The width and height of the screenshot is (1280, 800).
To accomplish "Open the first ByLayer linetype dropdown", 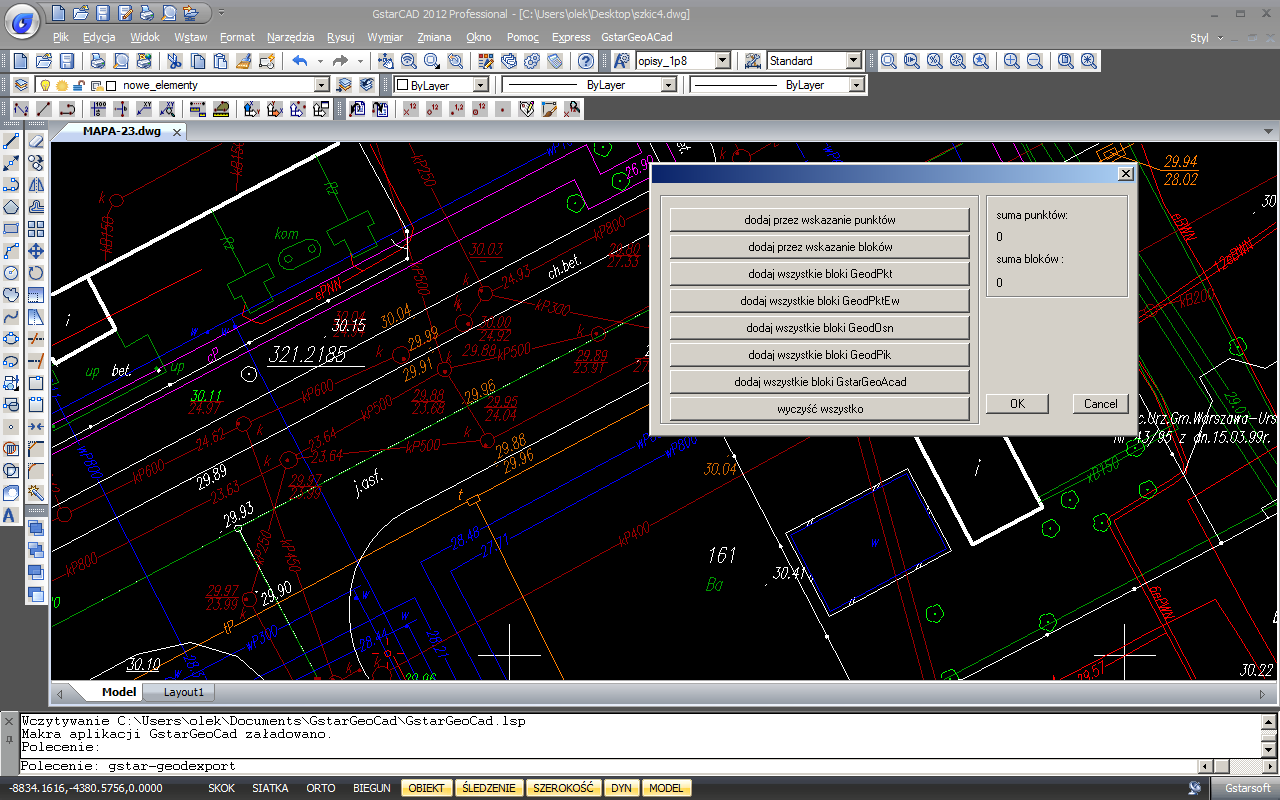I will (x=669, y=85).
